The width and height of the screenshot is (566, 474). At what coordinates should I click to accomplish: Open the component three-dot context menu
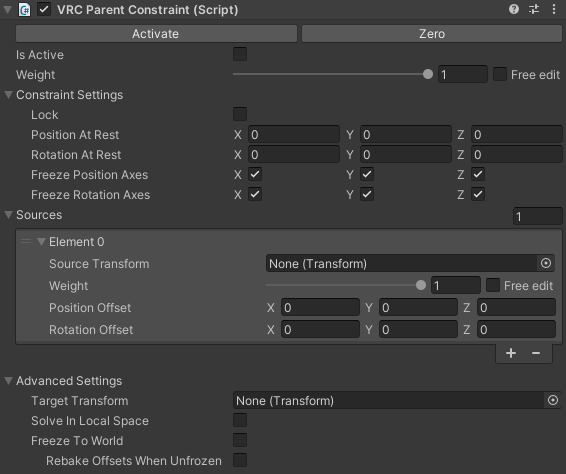[554, 9]
